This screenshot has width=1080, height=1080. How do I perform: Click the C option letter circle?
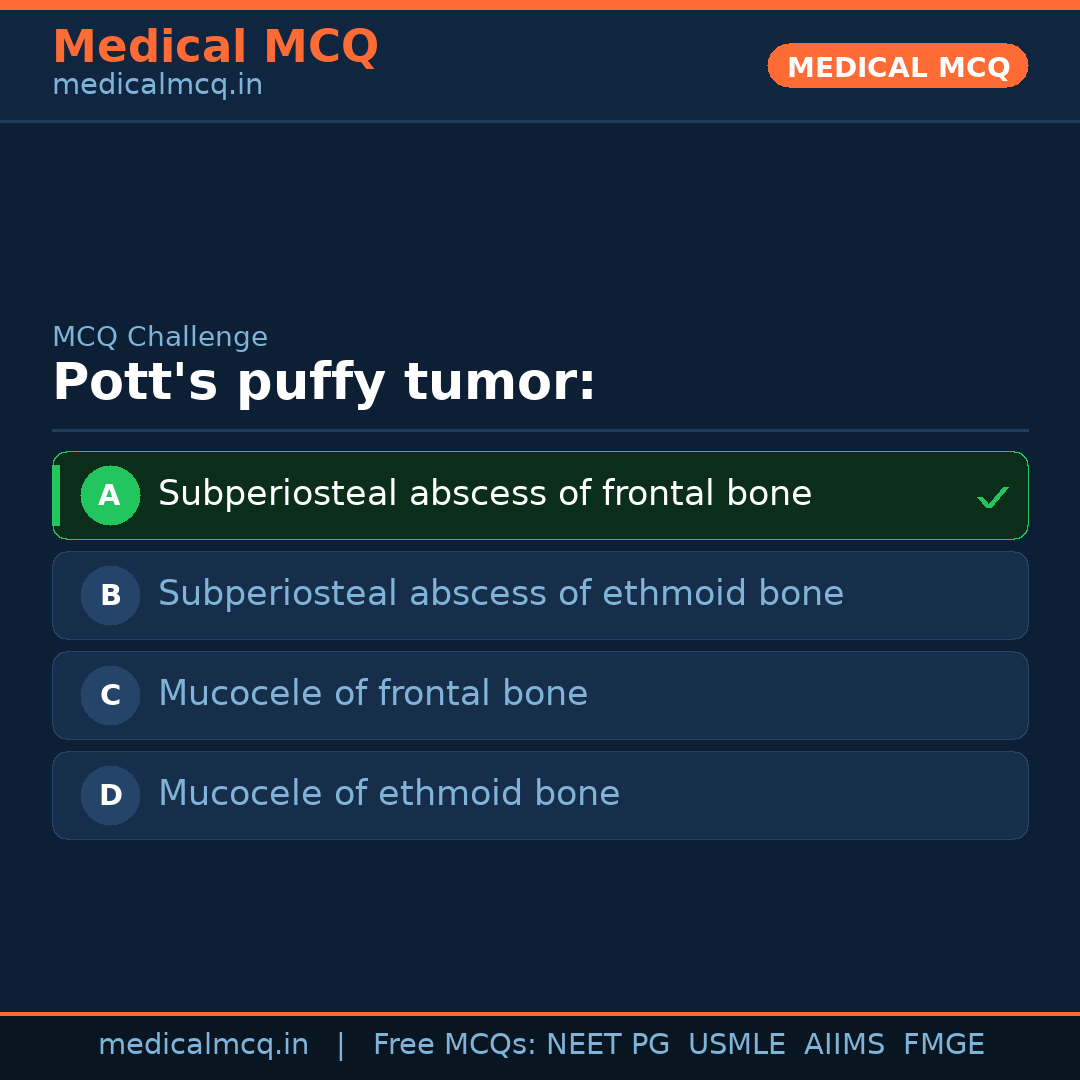click(110, 695)
